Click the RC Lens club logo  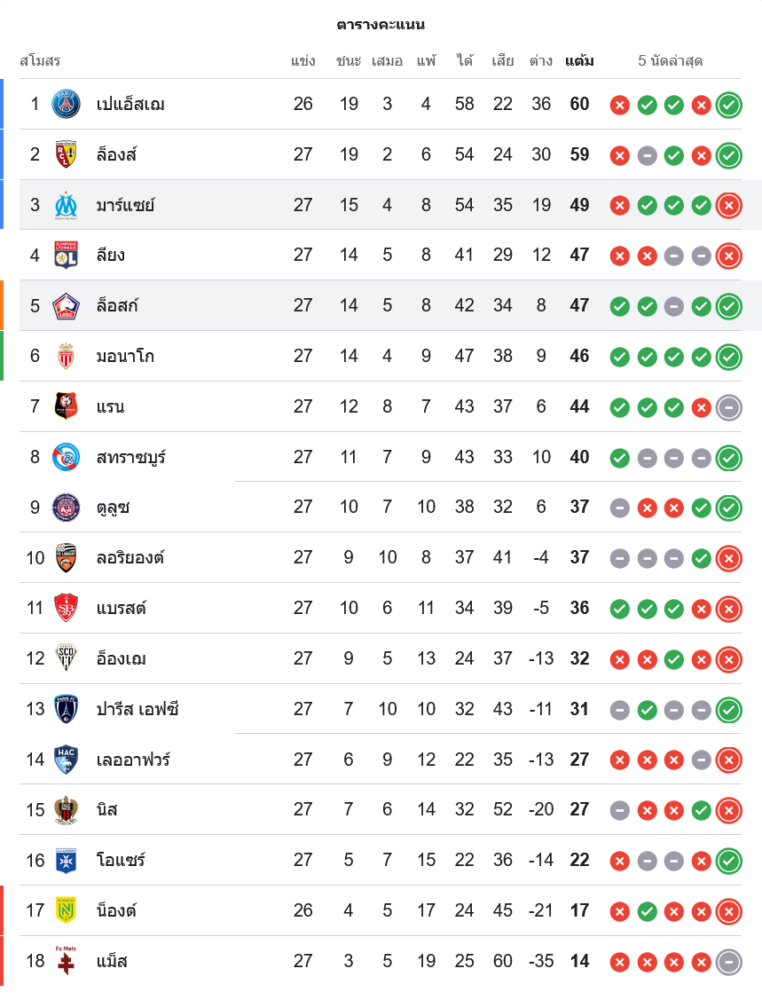(x=66, y=154)
